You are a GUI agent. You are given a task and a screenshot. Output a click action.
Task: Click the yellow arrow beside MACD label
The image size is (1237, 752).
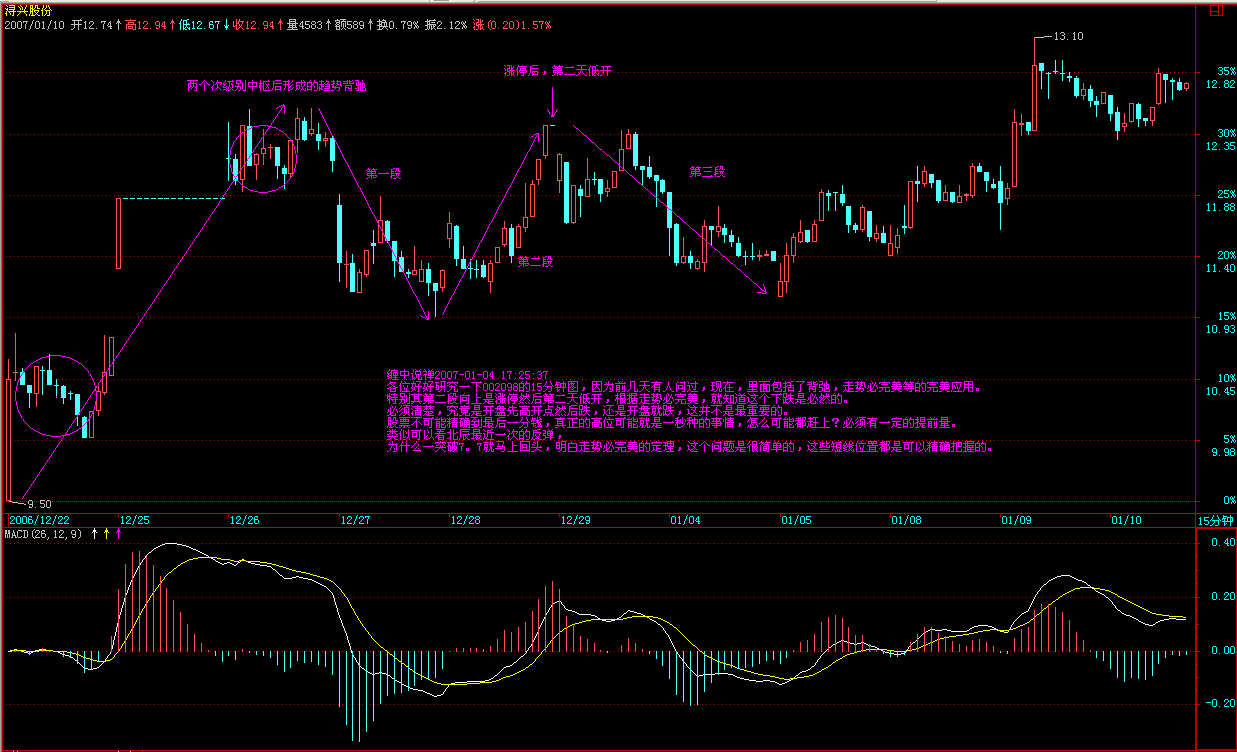click(107, 534)
